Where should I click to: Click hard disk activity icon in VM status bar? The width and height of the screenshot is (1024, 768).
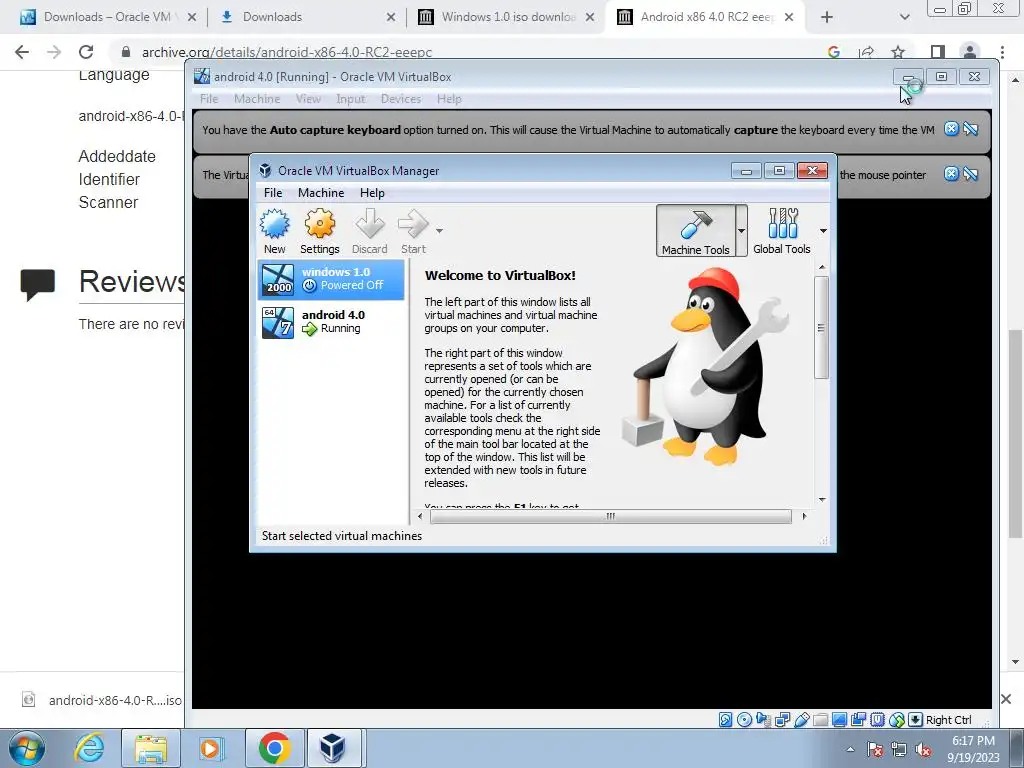[x=726, y=720]
